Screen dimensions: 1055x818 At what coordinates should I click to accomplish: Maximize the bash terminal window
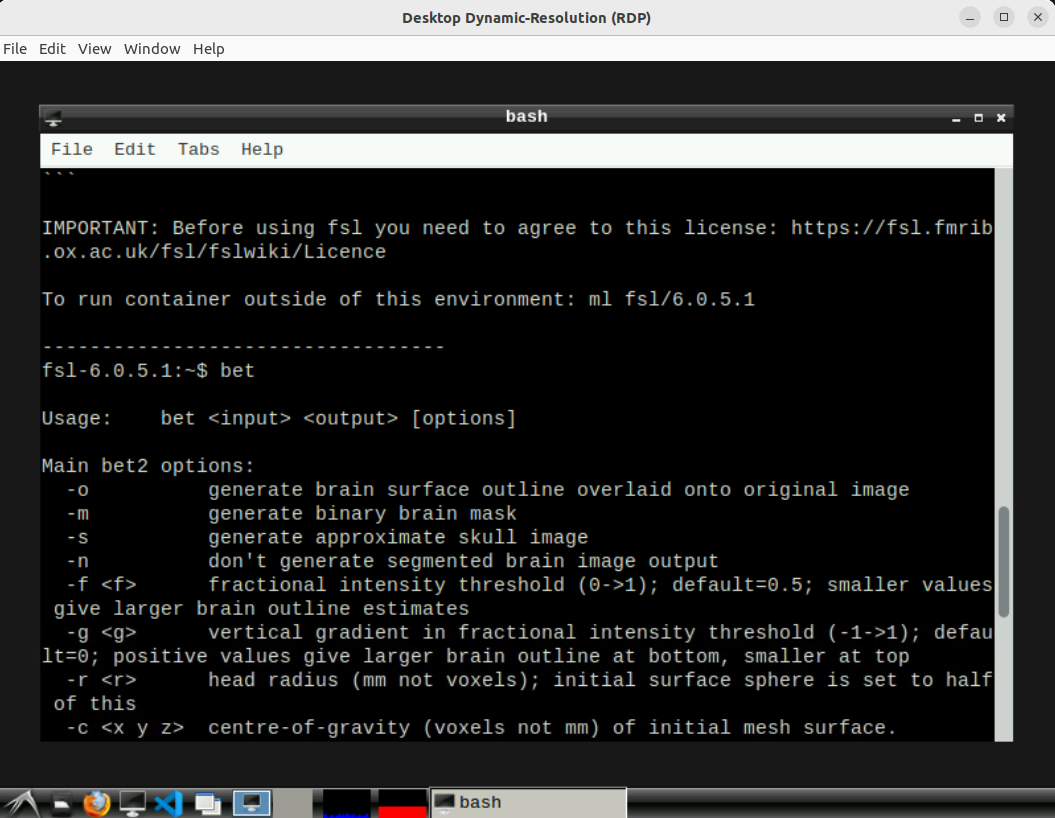979,117
